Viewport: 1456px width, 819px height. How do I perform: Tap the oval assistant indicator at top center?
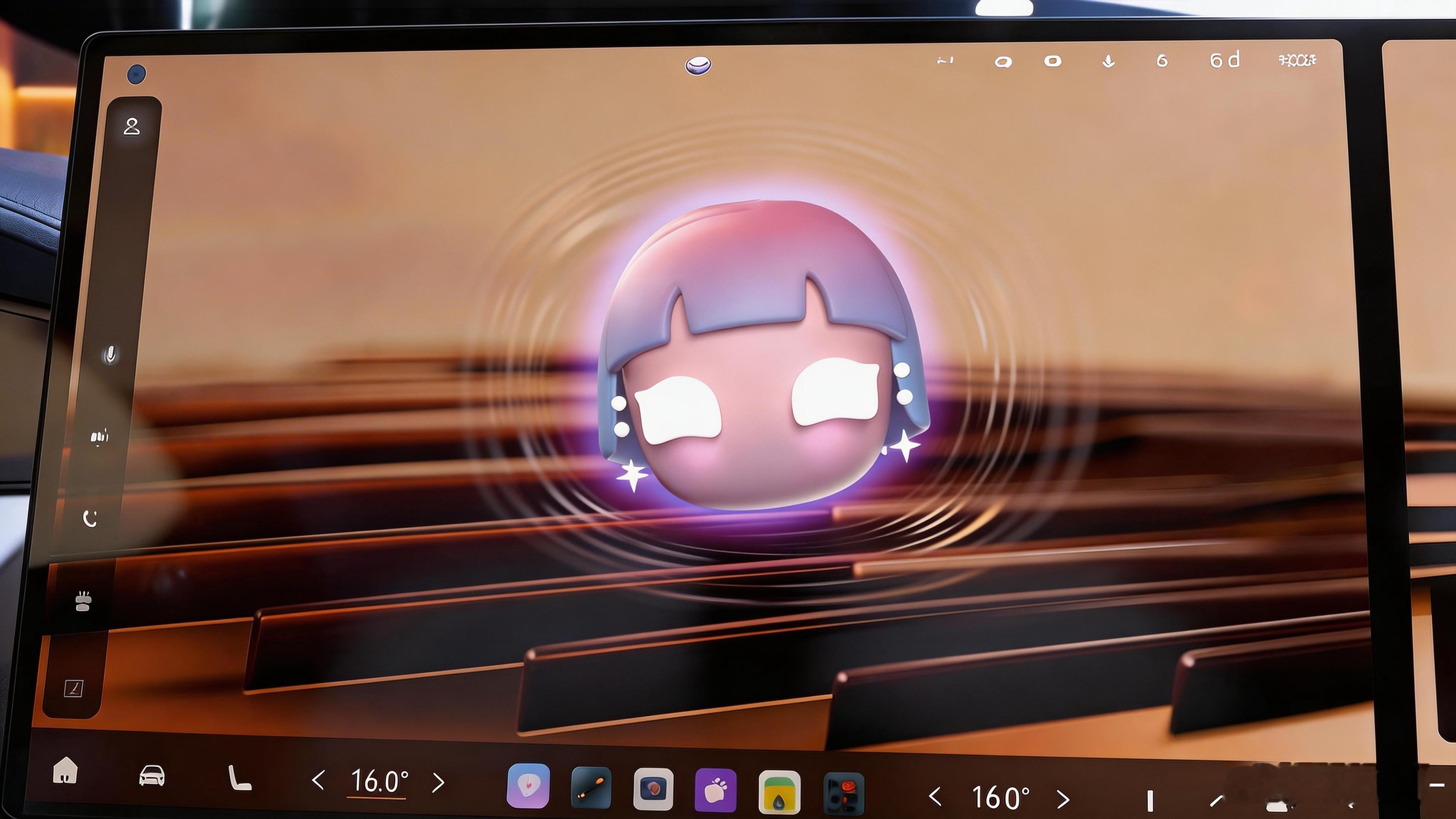[x=698, y=66]
